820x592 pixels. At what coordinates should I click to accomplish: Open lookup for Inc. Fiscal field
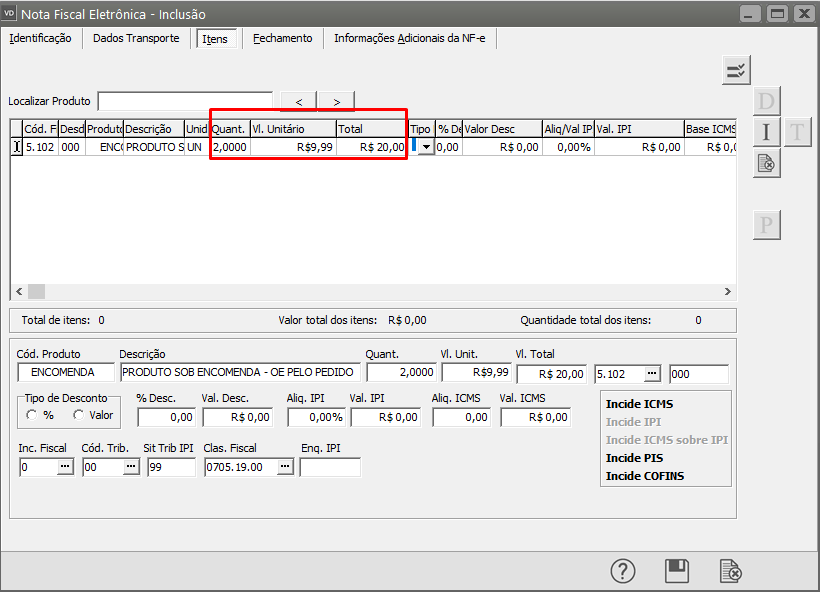coord(65,467)
